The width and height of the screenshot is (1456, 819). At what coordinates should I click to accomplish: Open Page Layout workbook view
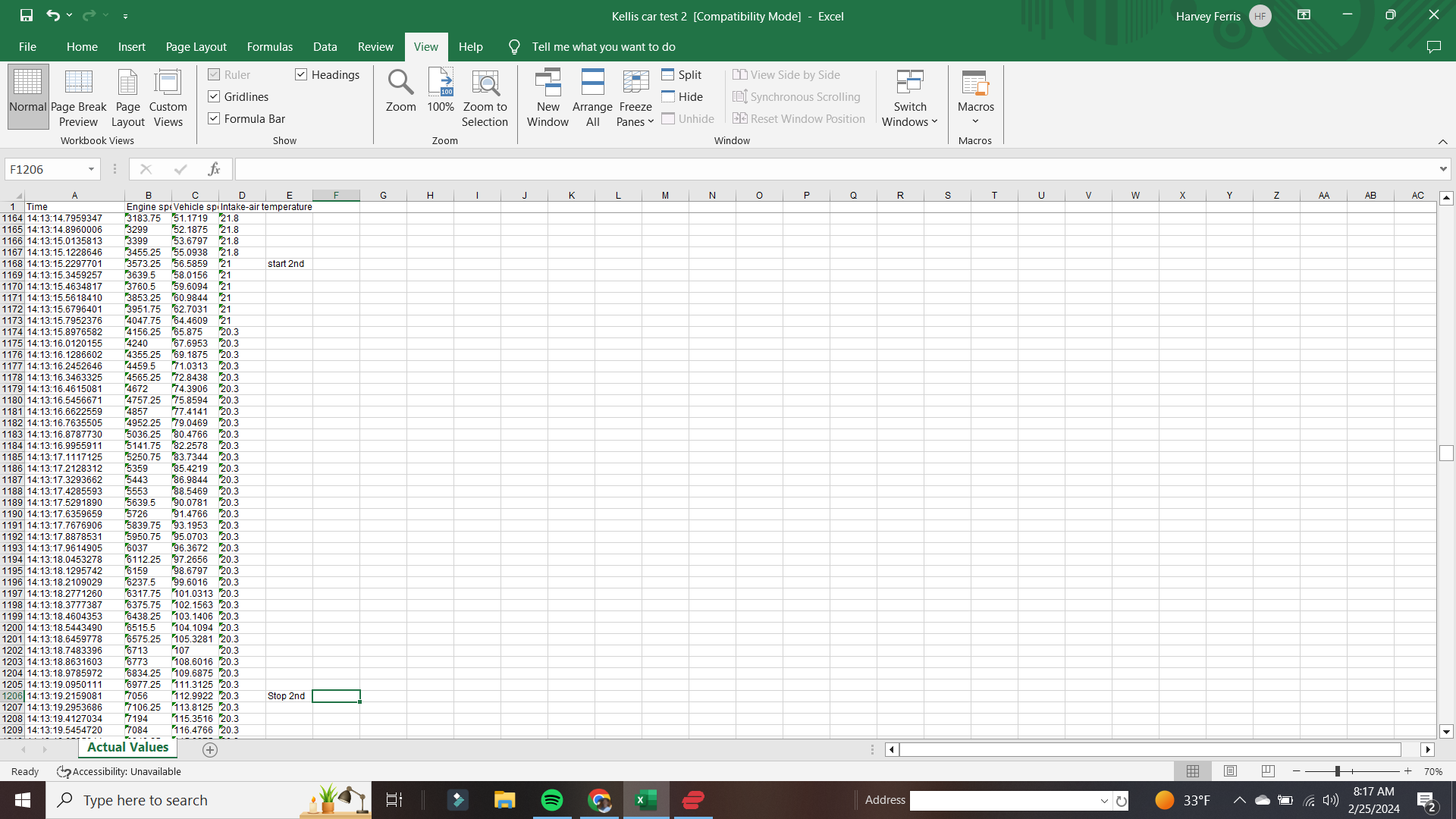point(127,97)
